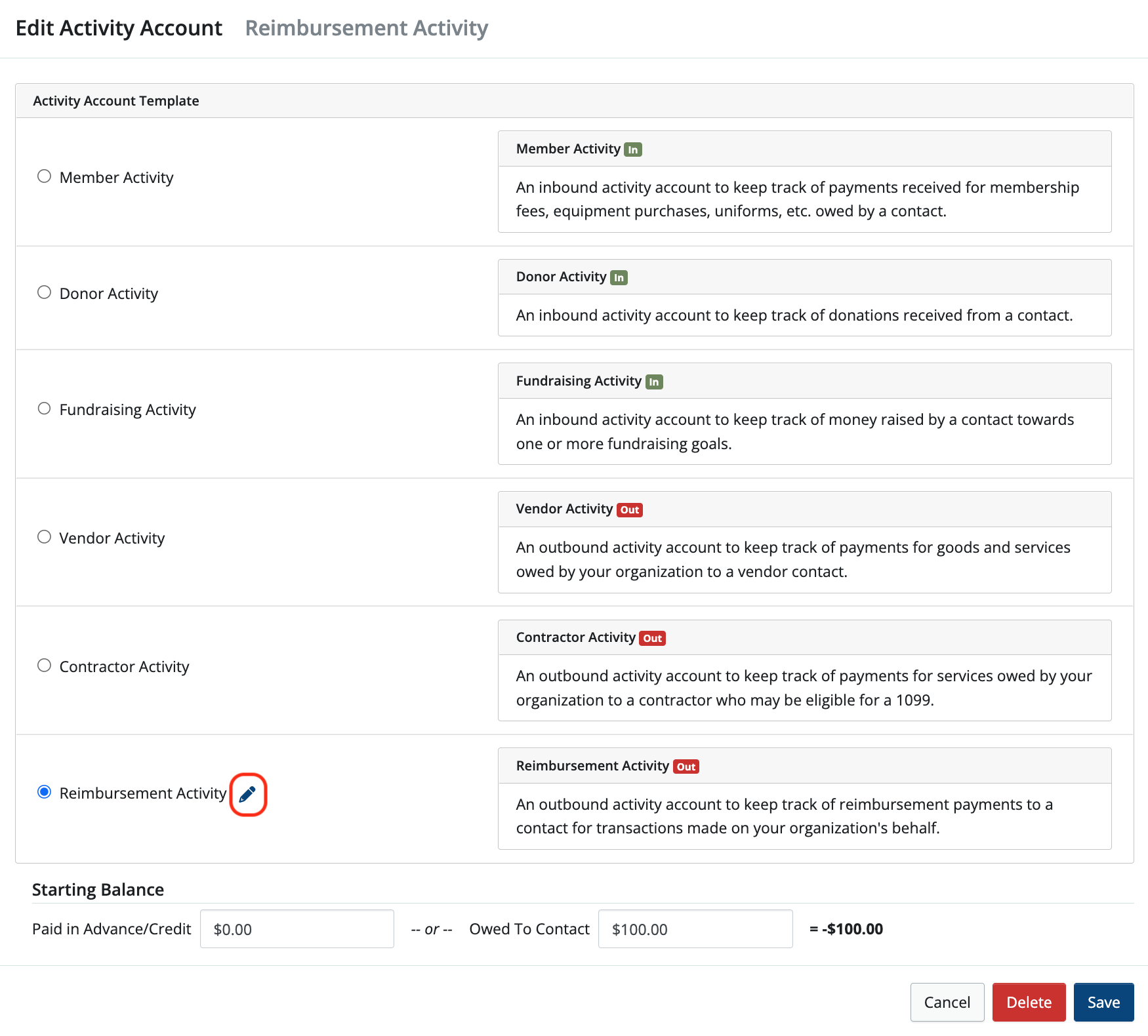Click the description about fundraising goals

[795, 431]
